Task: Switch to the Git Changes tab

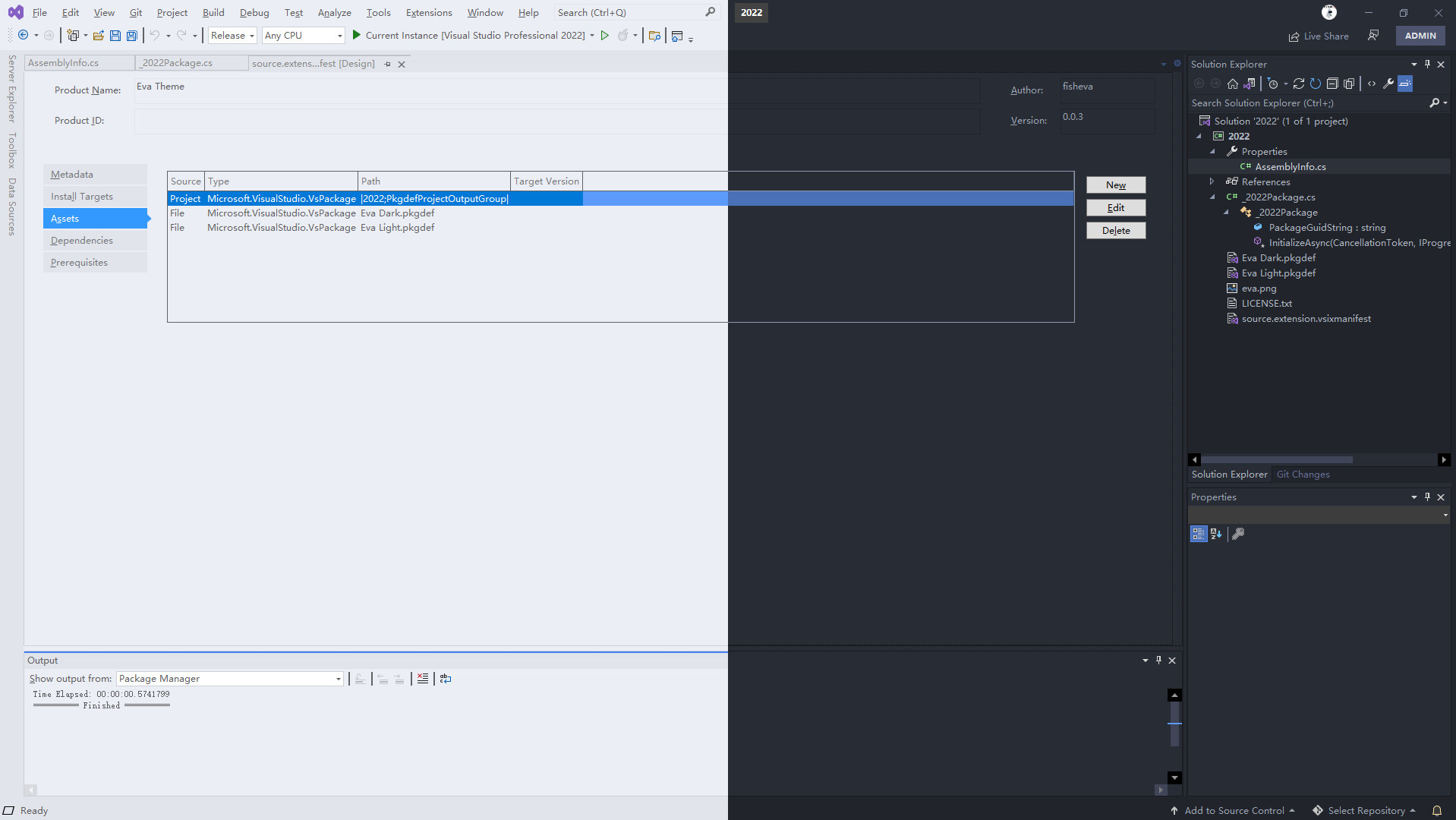Action: click(x=1303, y=475)
